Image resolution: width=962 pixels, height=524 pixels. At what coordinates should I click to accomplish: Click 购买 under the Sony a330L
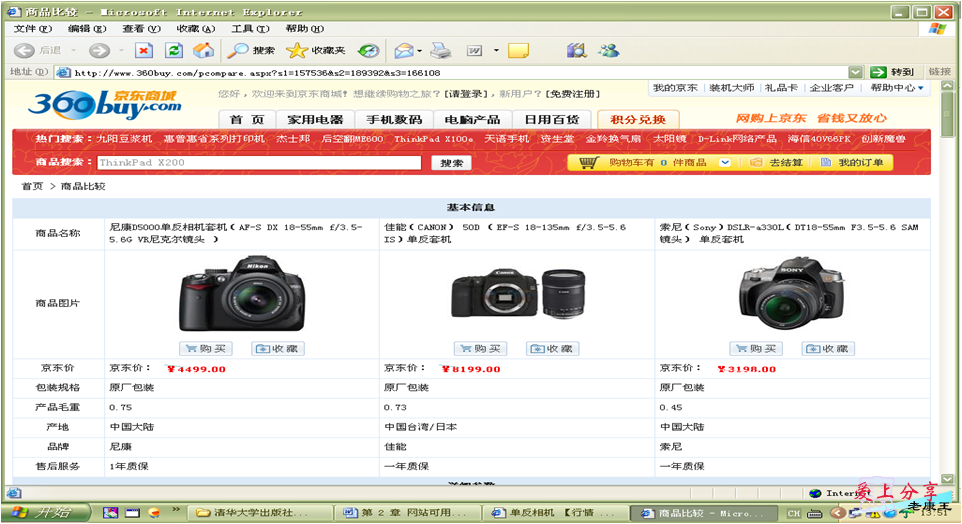tap(756, 349)
